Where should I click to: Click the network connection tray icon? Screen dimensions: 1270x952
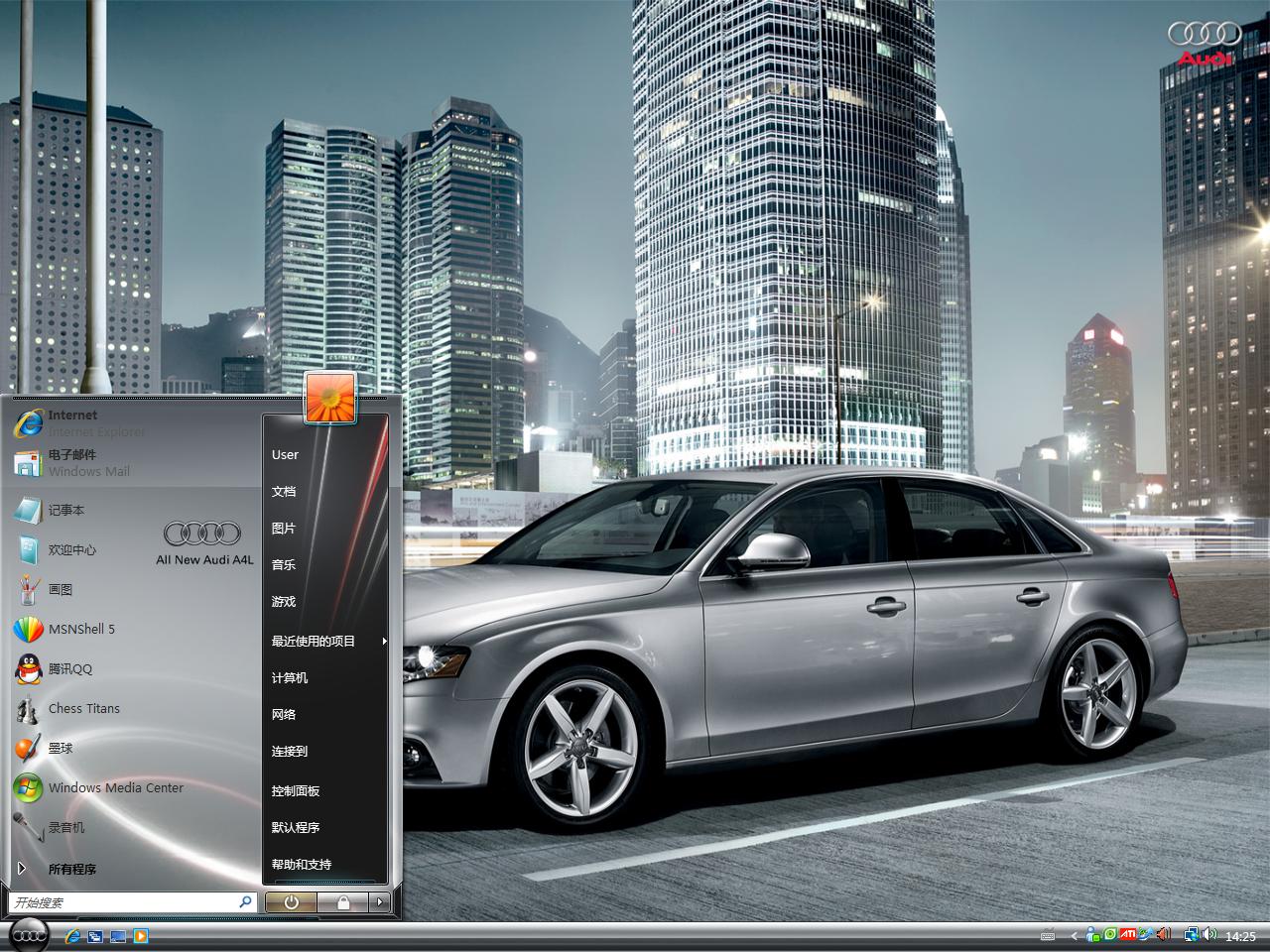point(1192,935)
